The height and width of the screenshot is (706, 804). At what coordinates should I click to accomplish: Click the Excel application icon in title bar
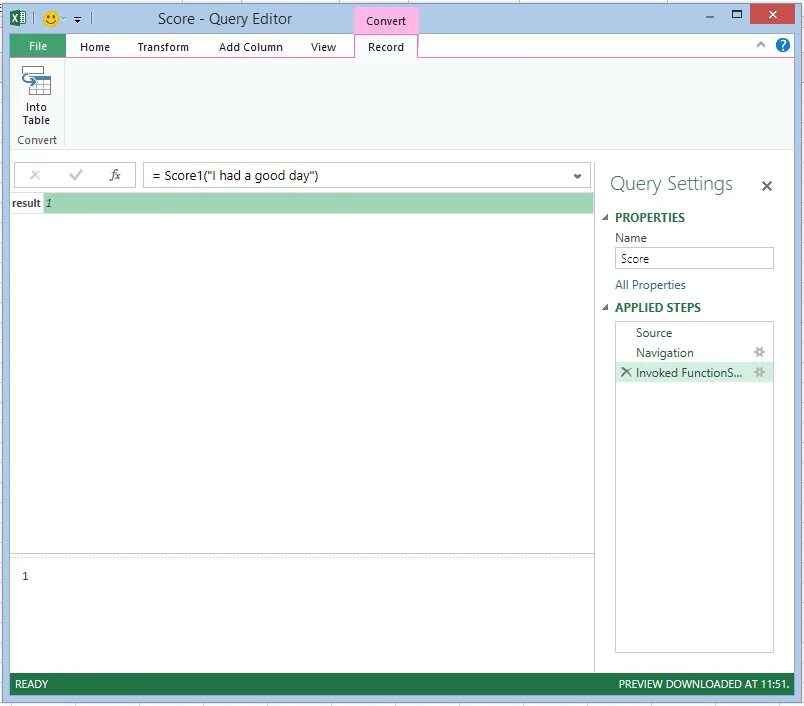(x=18, y=19)
